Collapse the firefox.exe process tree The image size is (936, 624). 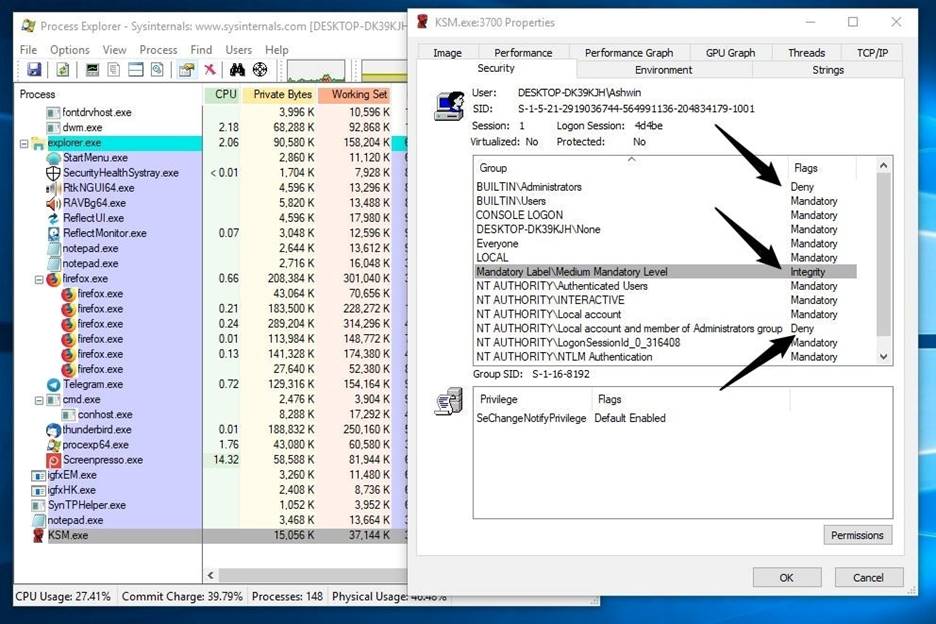(x=38, y=279)
